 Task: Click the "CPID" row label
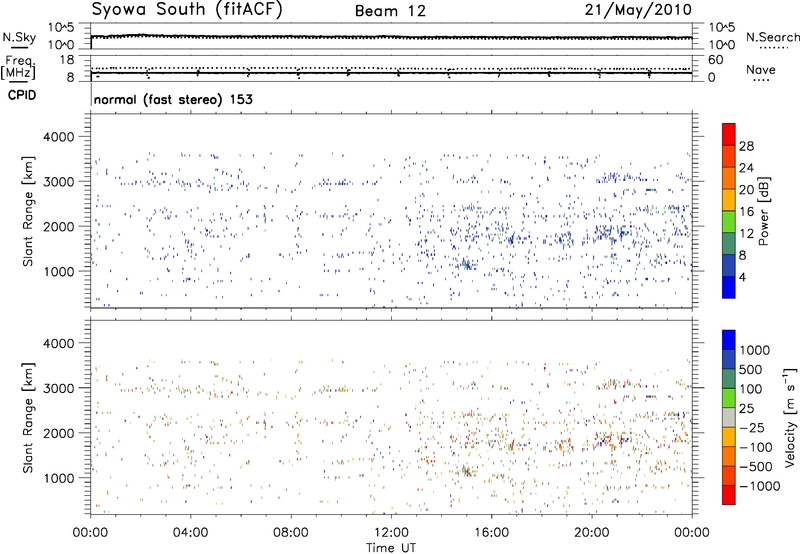(x=22, y=95)
